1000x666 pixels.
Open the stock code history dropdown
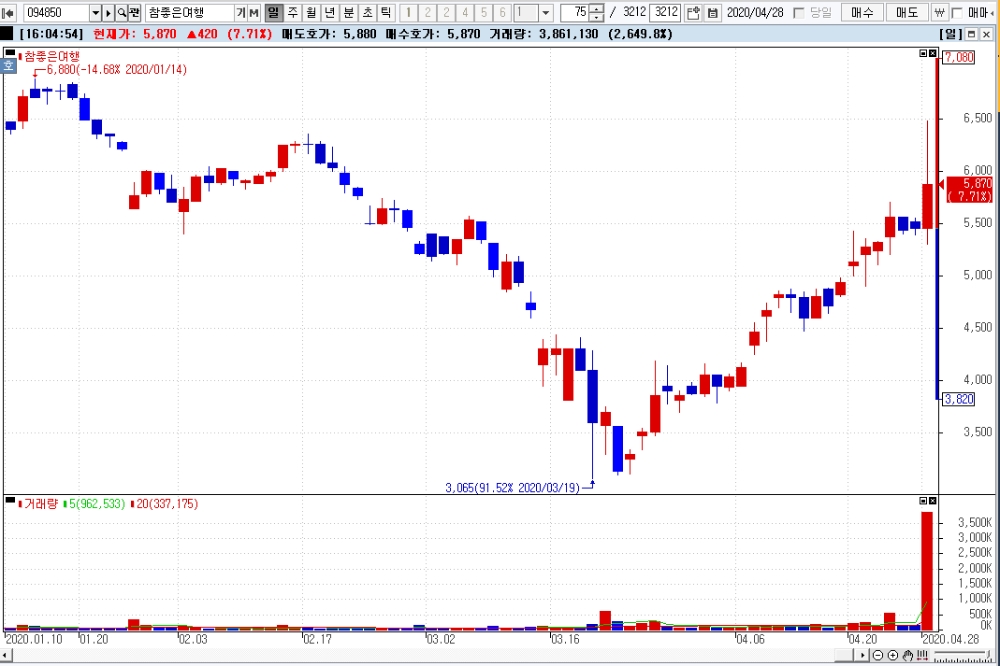coord(95,12)
